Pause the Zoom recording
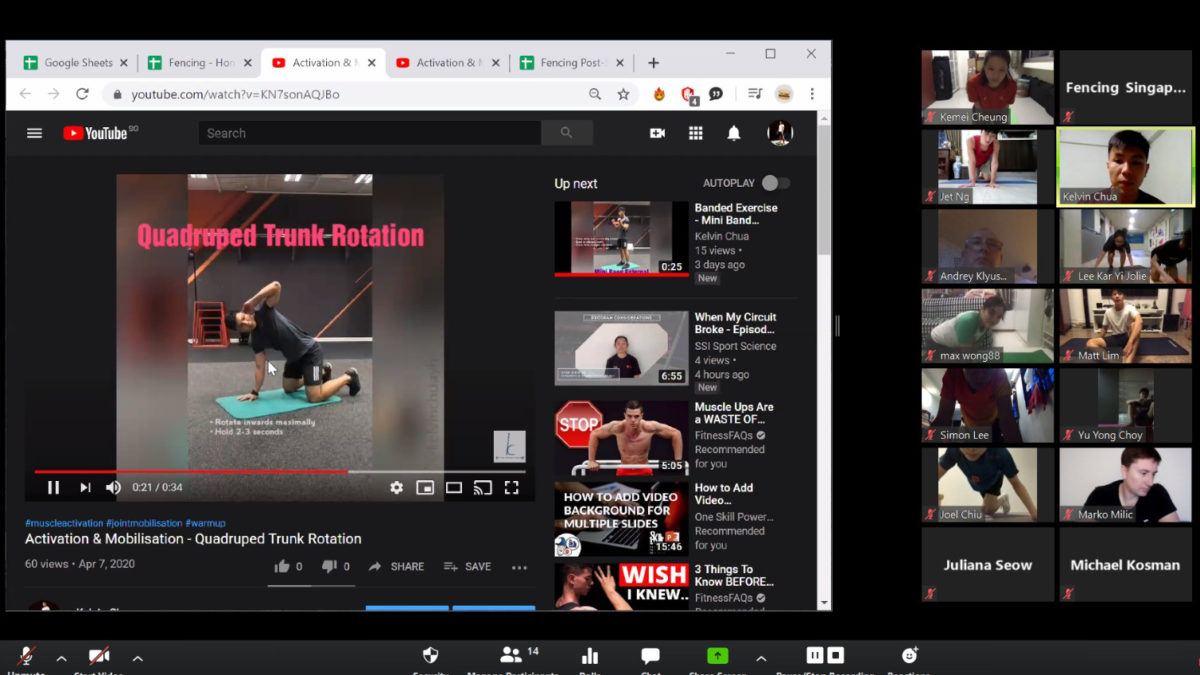 click(x=815, y=656)
